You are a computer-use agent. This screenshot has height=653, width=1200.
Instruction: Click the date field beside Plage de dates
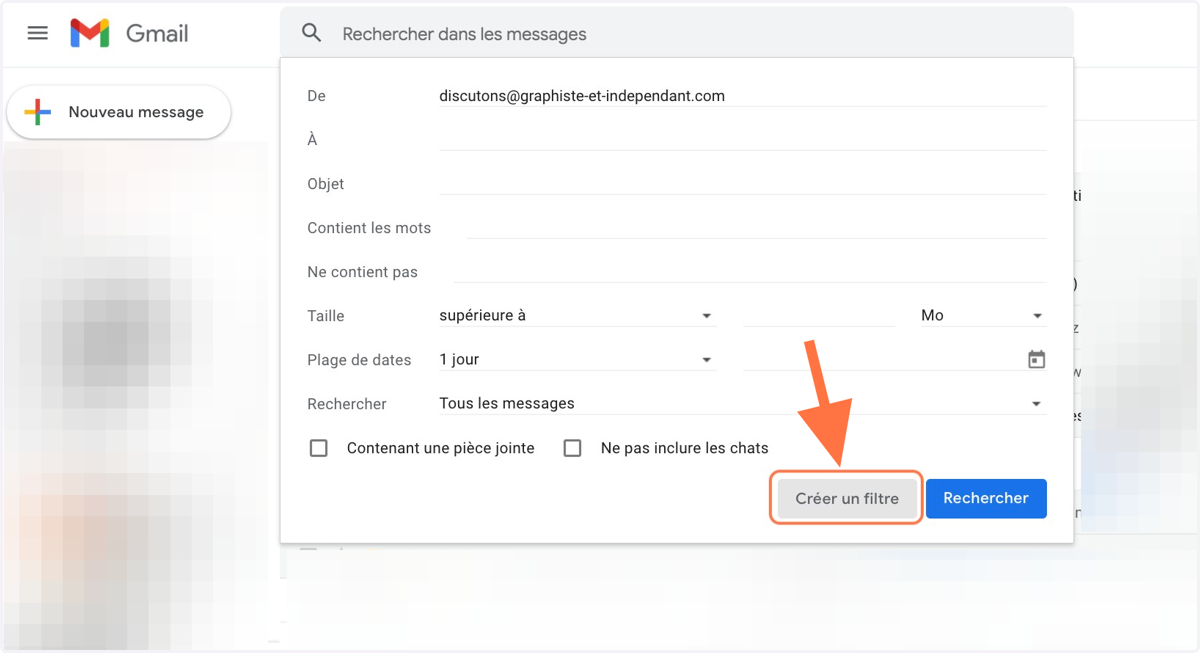click(884, 359)
